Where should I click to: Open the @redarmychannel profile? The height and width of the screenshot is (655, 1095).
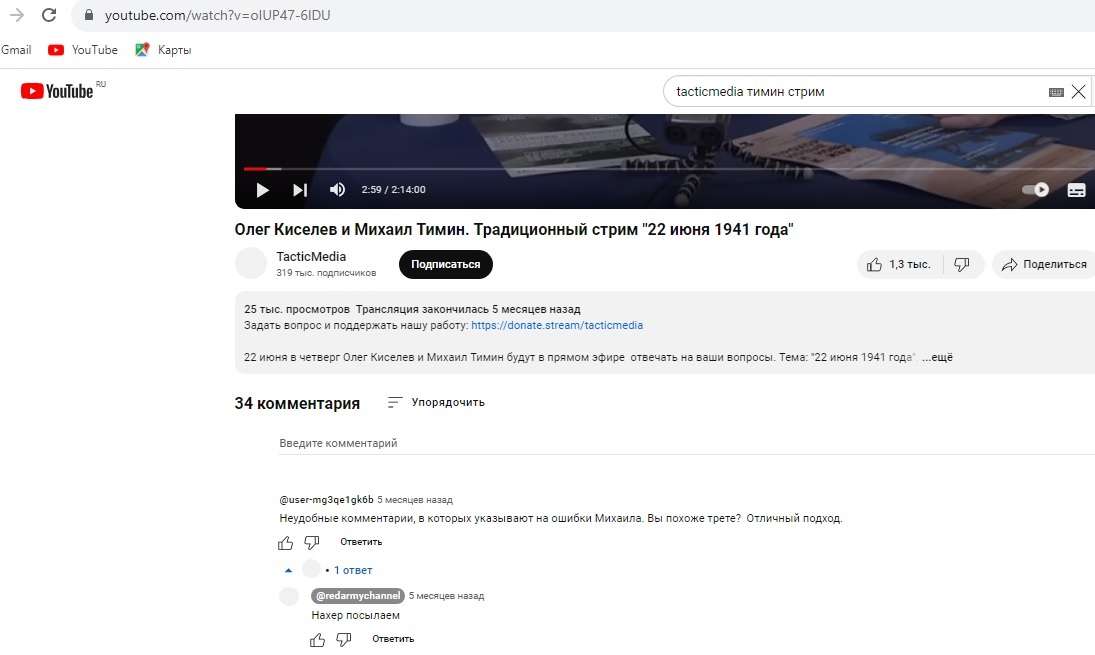(358, 596)
